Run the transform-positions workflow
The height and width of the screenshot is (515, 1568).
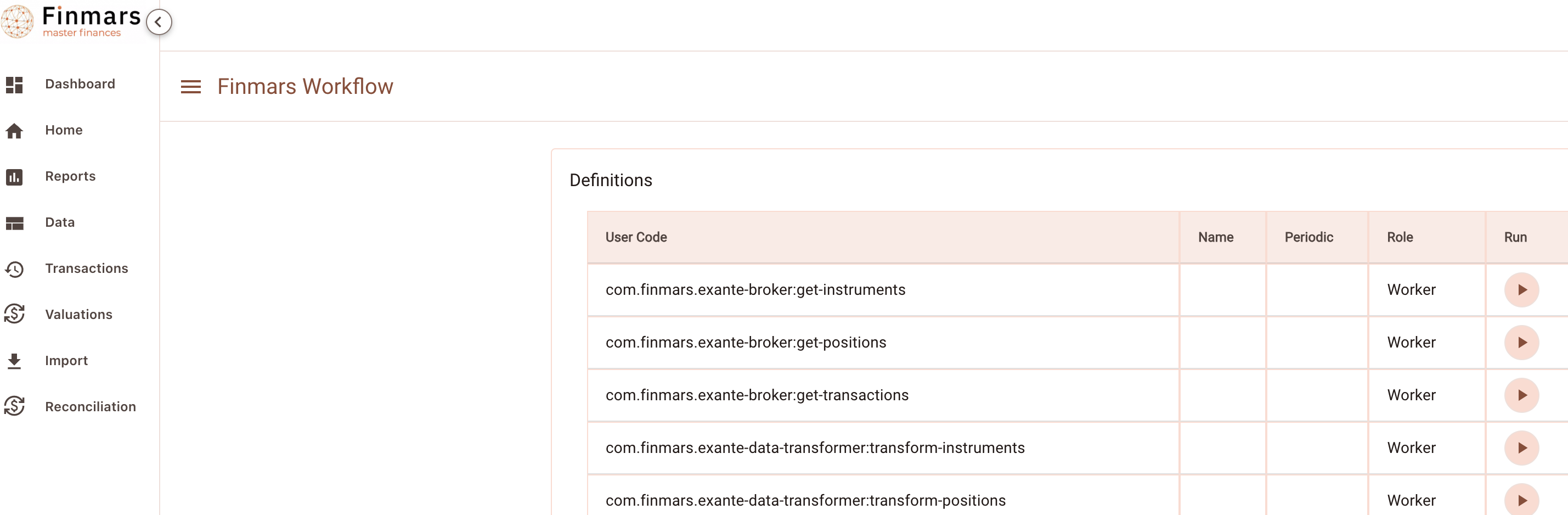1521,500
